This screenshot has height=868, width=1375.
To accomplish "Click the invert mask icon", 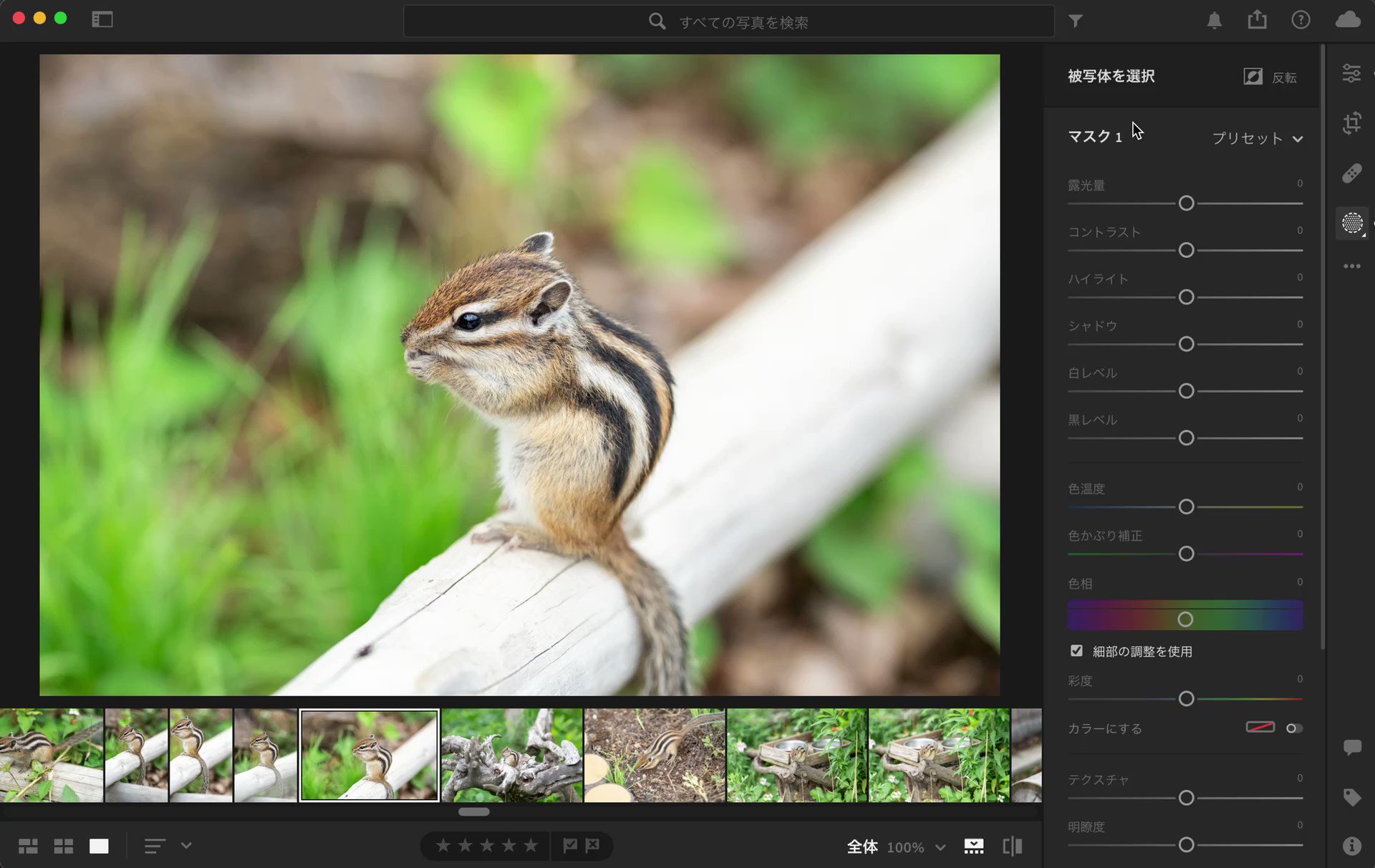I will (1253, 77).
